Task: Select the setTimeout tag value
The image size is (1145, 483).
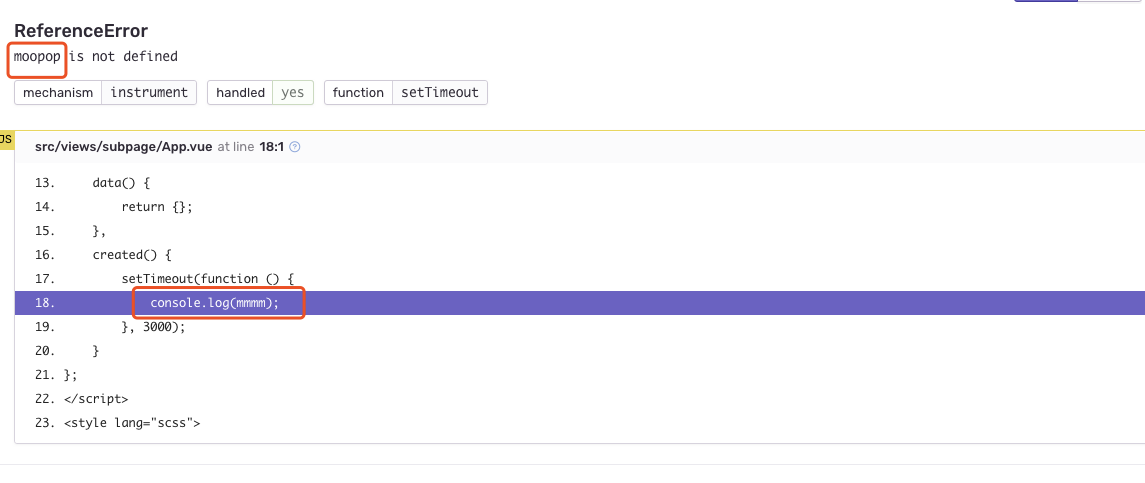Action: click(440, 93)
